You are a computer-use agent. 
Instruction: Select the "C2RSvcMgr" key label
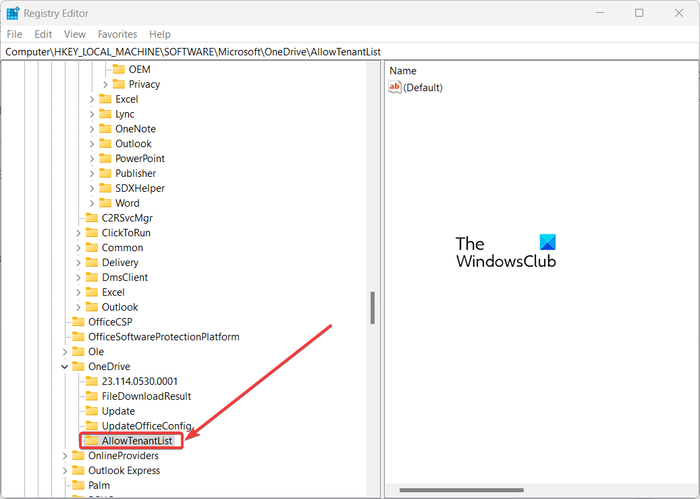coord(127,218)
